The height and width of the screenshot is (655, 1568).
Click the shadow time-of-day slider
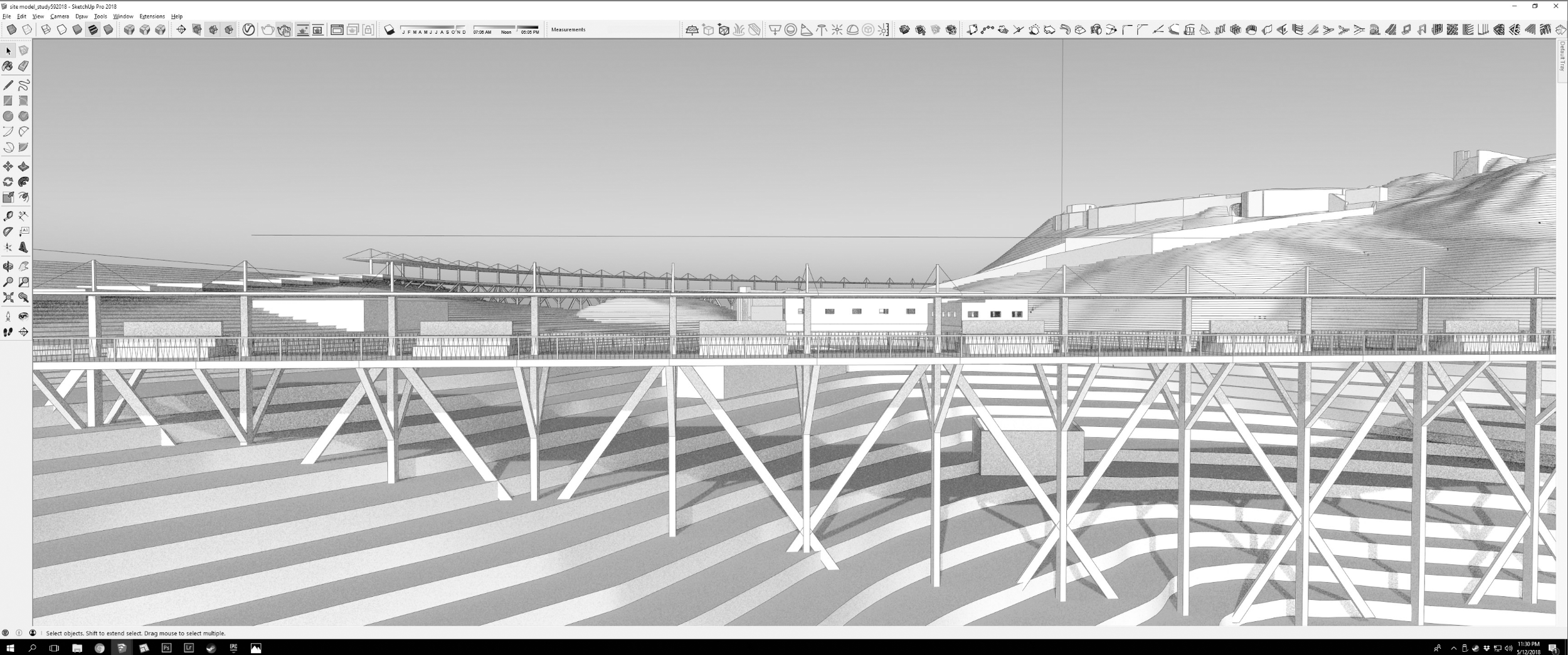(x=506, y=29)
